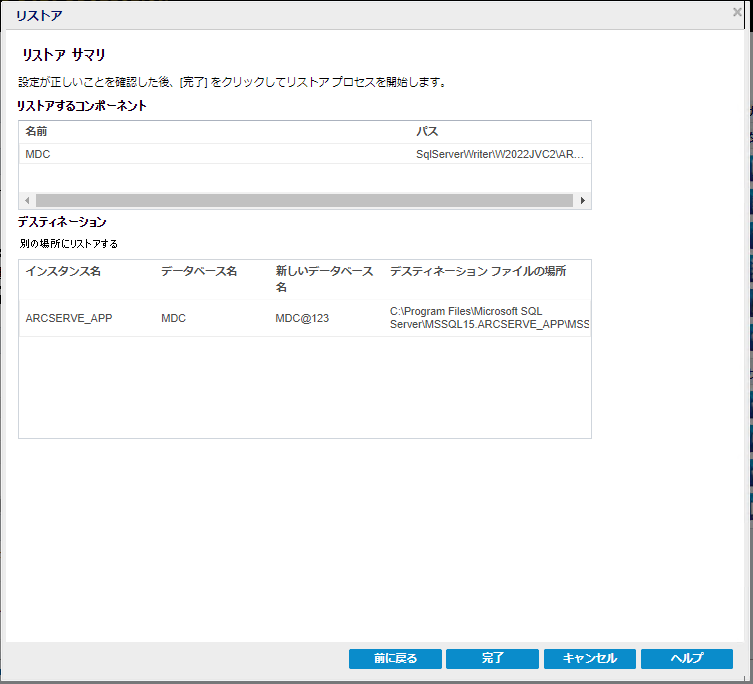Viewport: 753px width, 684px height.
Task: Open help via ヘルプ button
Action: pyautogui.click(x=687, y=658)
